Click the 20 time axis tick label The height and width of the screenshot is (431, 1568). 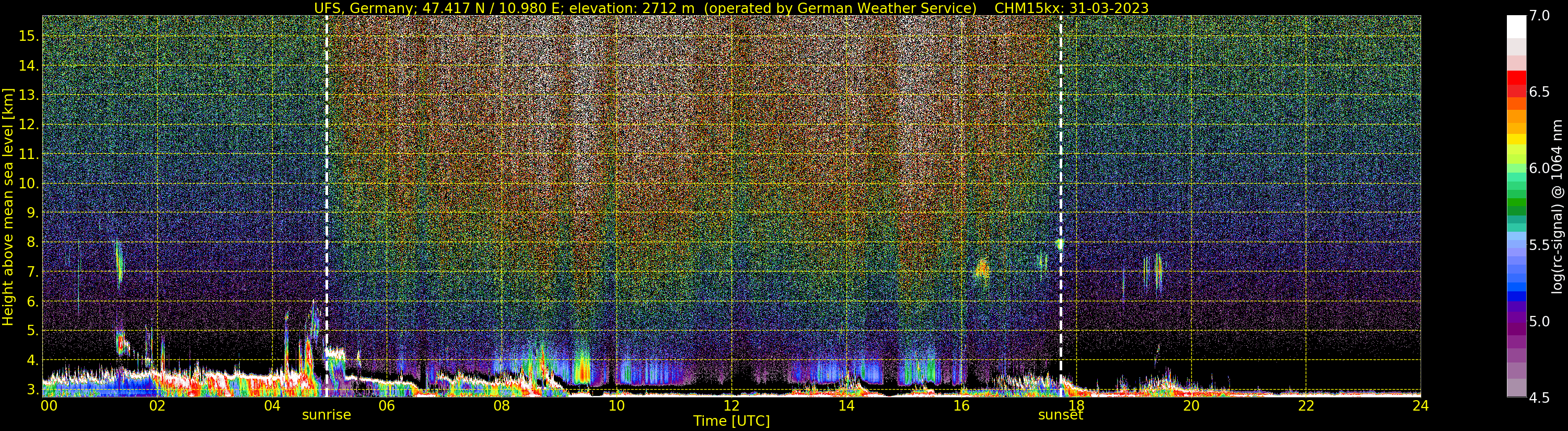pos(1191,405)
